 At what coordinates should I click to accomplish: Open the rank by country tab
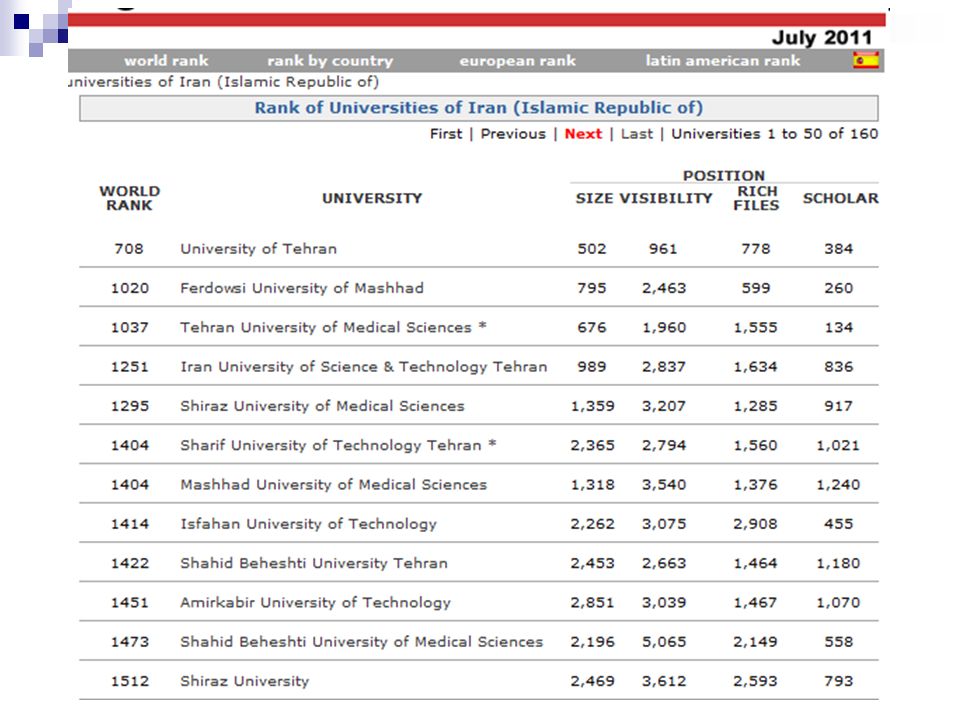330,61
